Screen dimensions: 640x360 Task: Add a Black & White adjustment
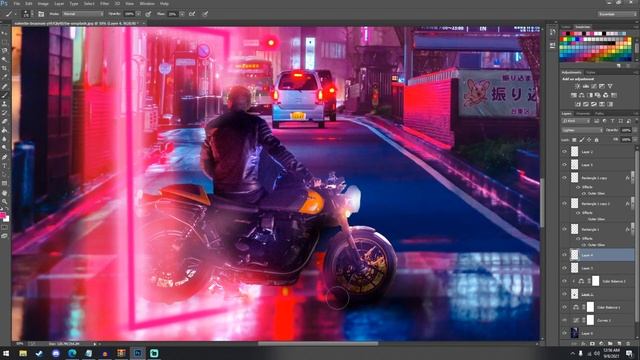[x=590, y=95]
